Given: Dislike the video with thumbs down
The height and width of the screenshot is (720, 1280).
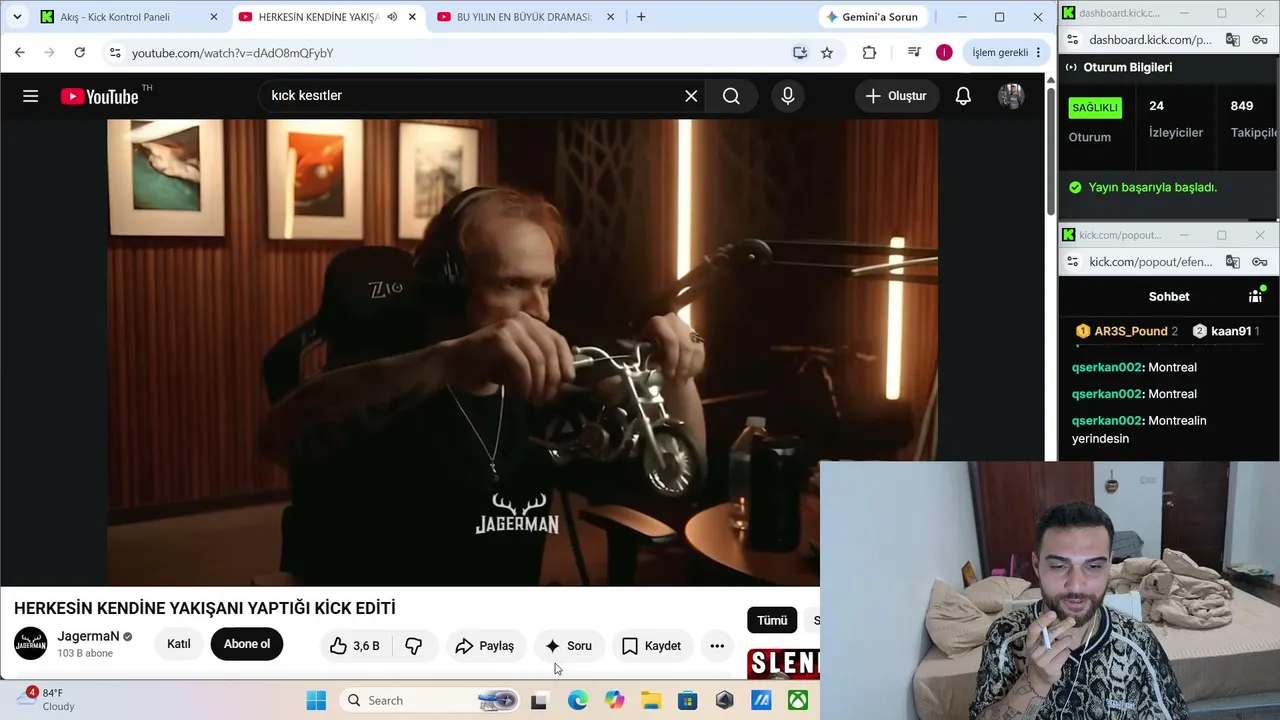Looking at the screenshot, I should 414,646.
